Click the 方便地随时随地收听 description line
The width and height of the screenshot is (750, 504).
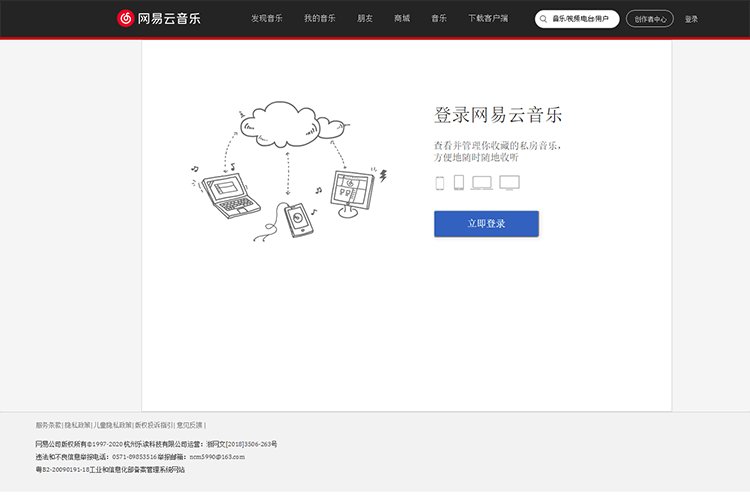pos(476,158)
